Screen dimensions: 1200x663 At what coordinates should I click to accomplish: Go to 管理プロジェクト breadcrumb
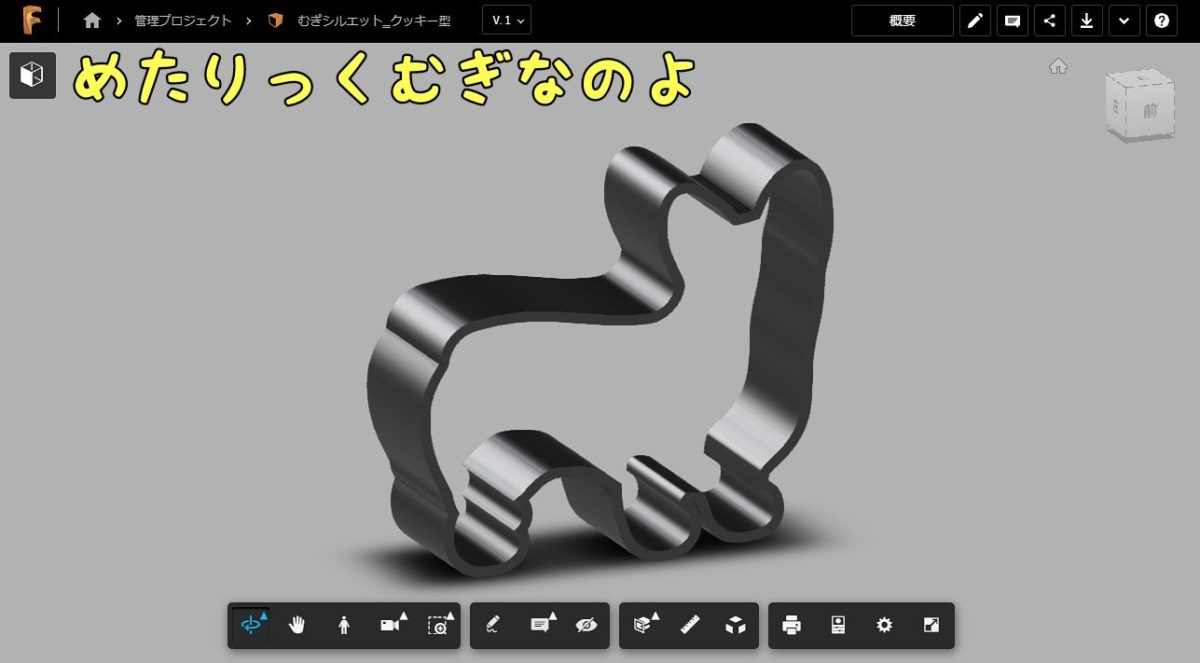[x=183, y=20]
